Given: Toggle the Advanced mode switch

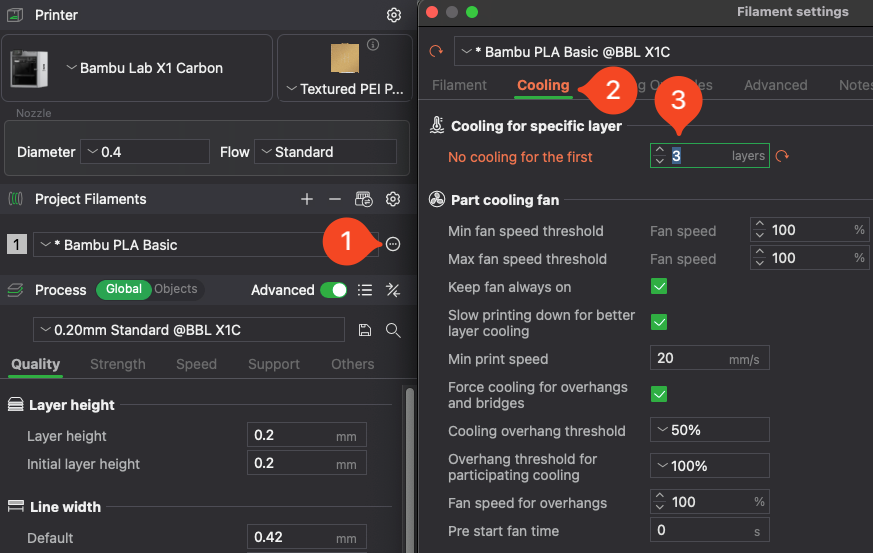Looking at the screenshot, I should (333, 290).
